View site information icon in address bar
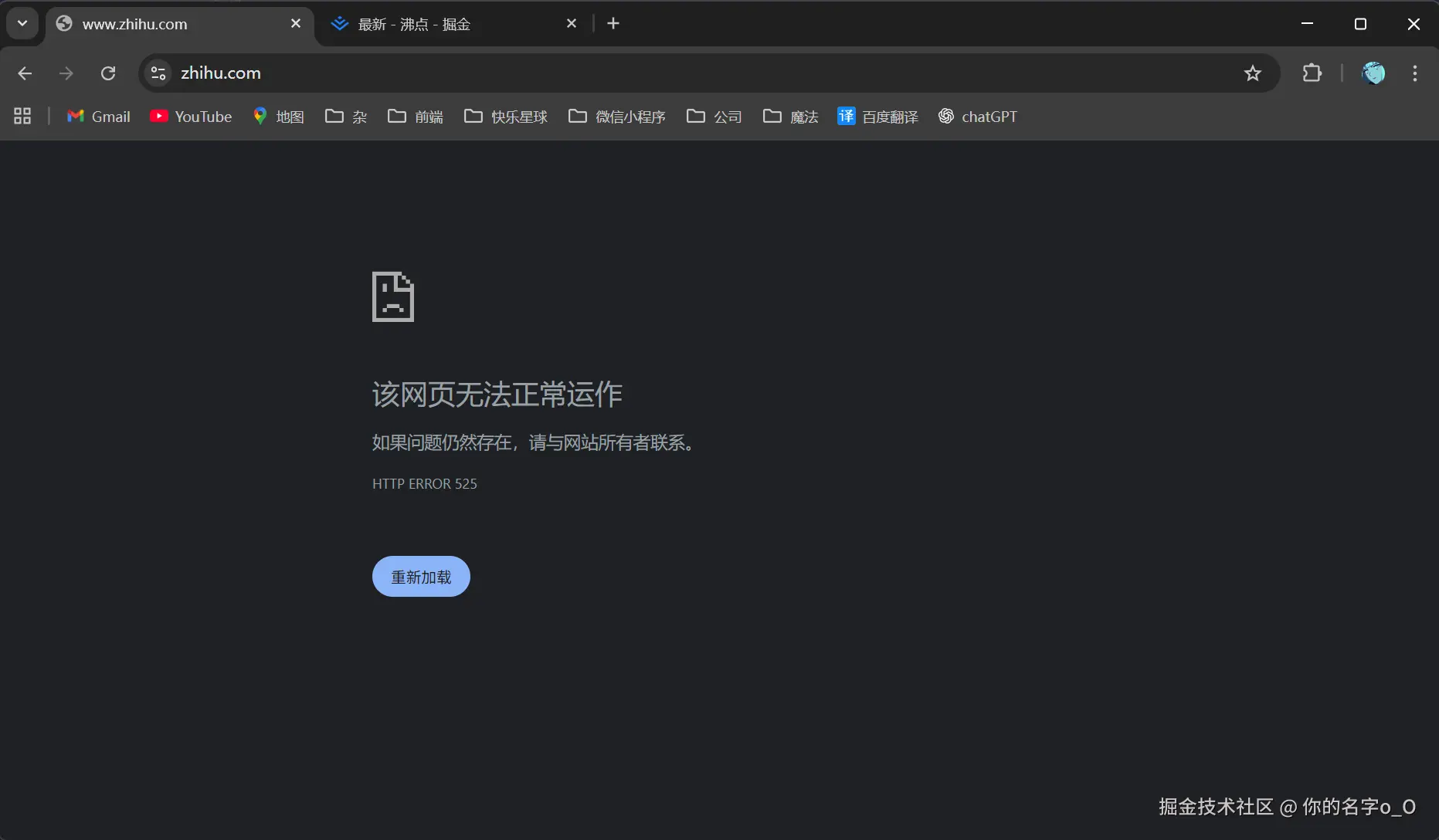Screen dimensions: 1439x840 (158, 73)
